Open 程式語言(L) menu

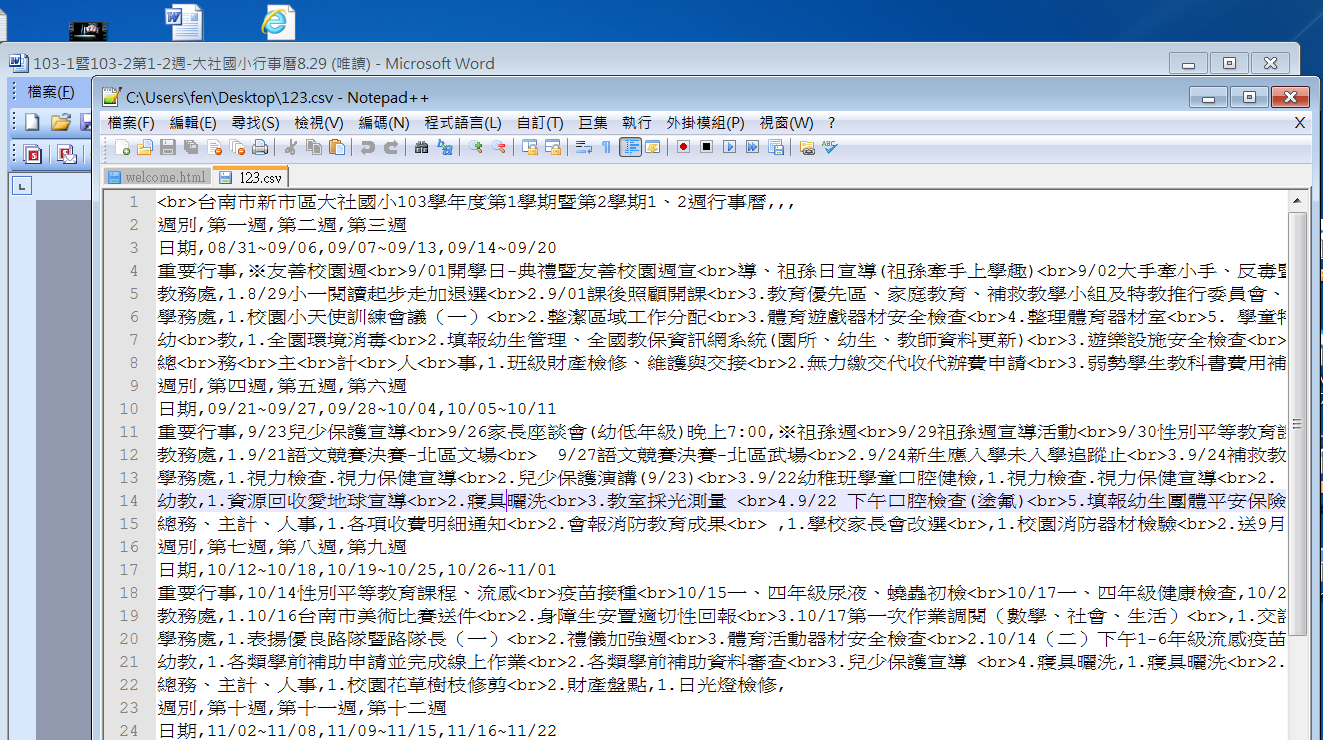pos(463,123)
